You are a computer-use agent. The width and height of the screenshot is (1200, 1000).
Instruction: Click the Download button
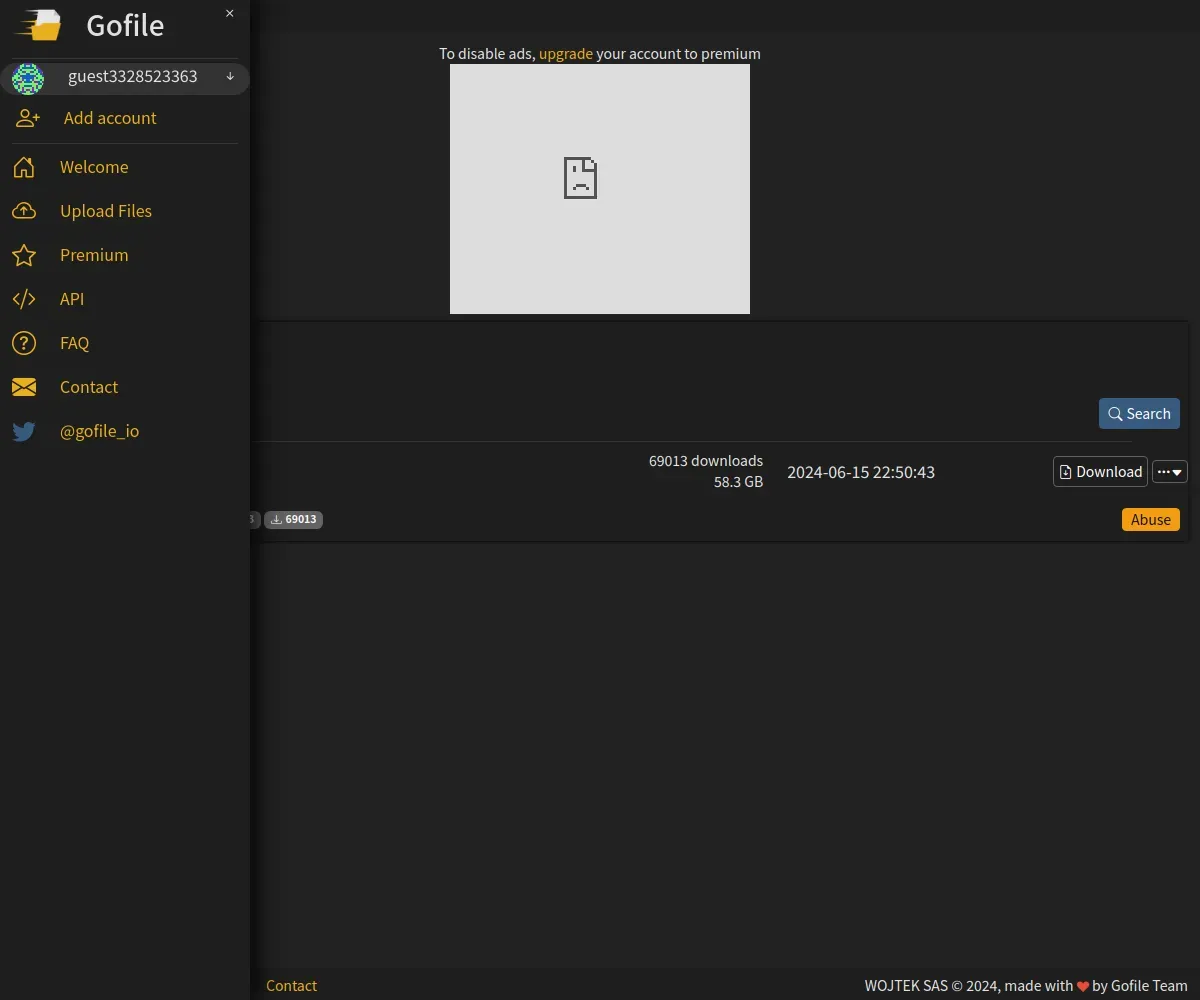[x=1100, y=472]
